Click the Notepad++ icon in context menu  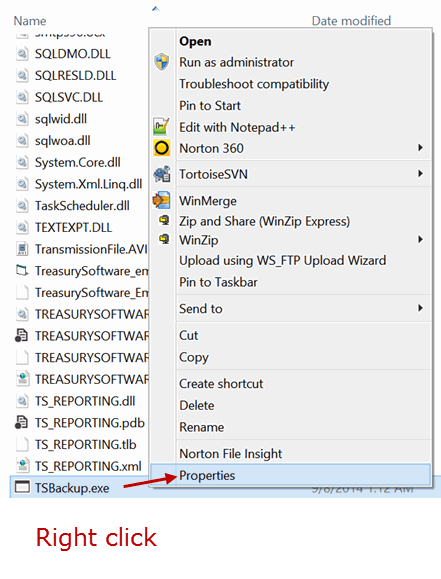pyautogui.click(x=162, y=126)
